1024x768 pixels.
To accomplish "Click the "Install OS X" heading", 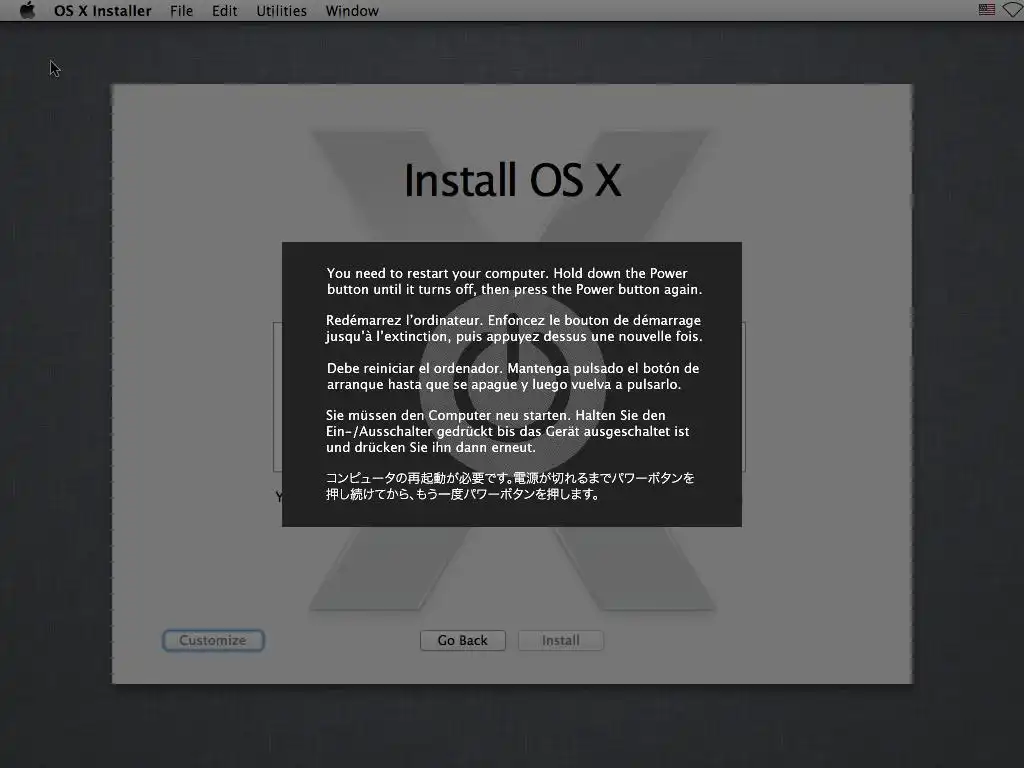I will 513,180.
